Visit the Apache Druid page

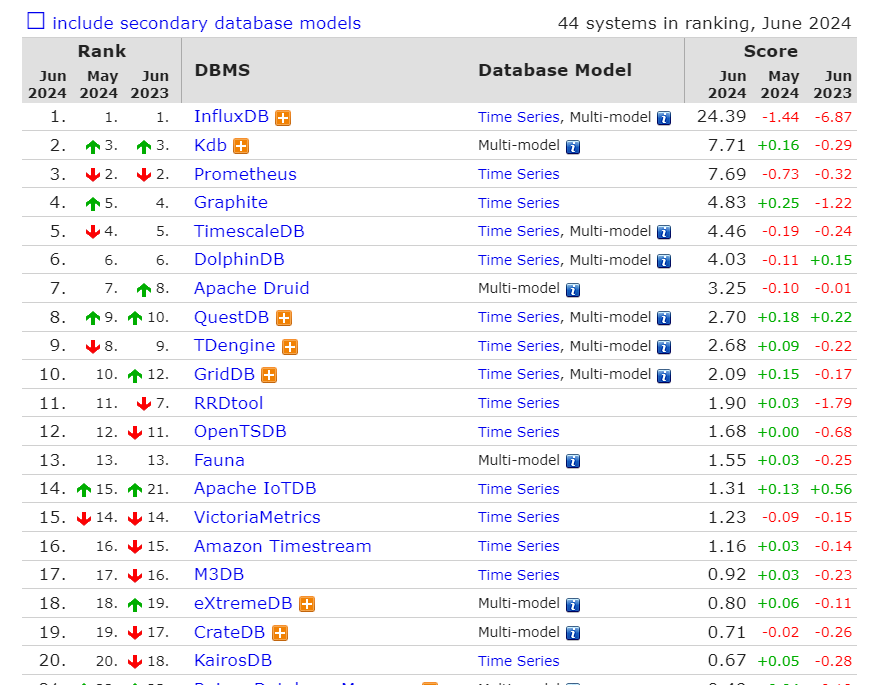[252, 289]
